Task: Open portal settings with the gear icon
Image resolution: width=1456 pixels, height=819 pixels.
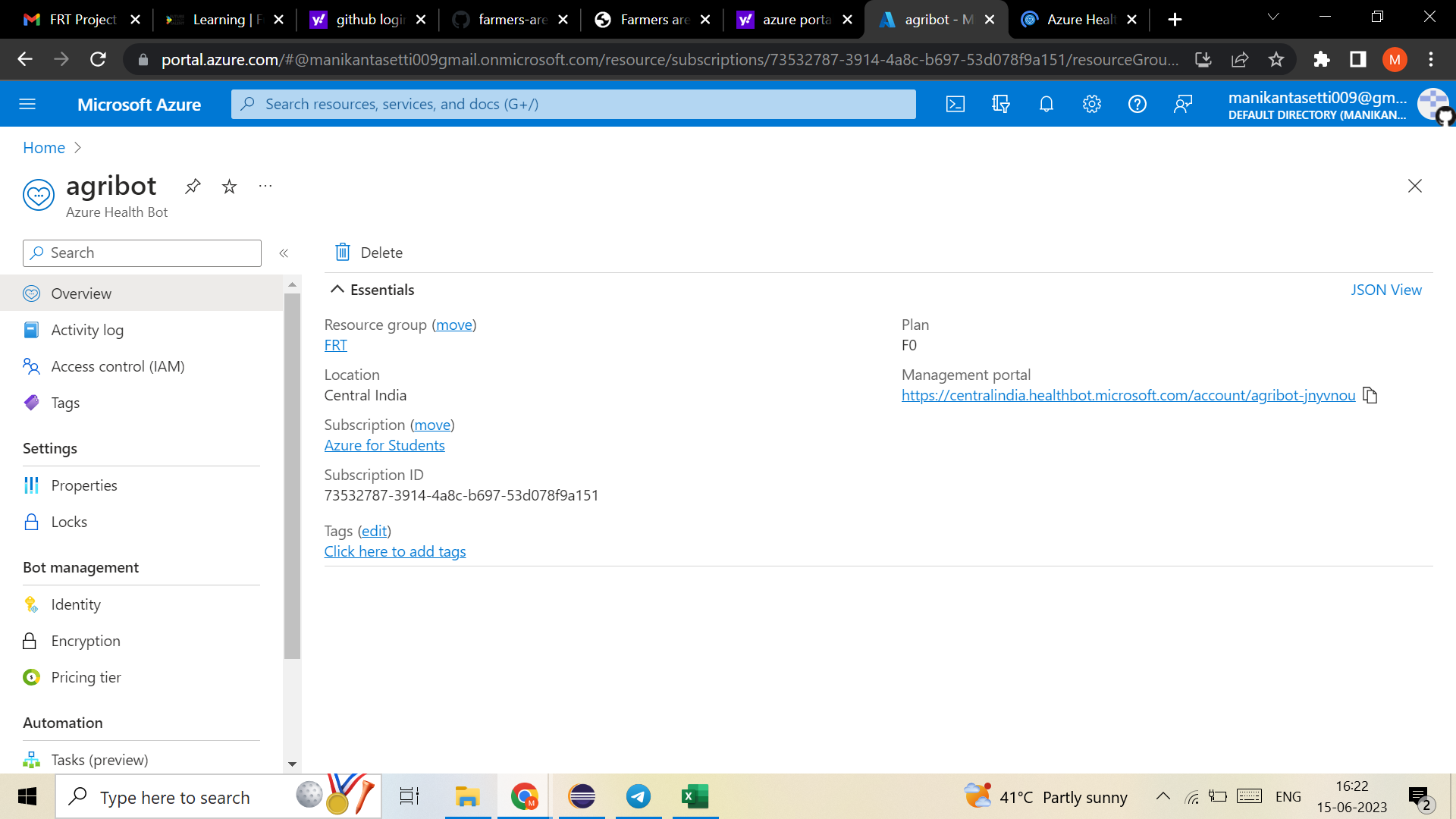Action: pos(1091,104)
